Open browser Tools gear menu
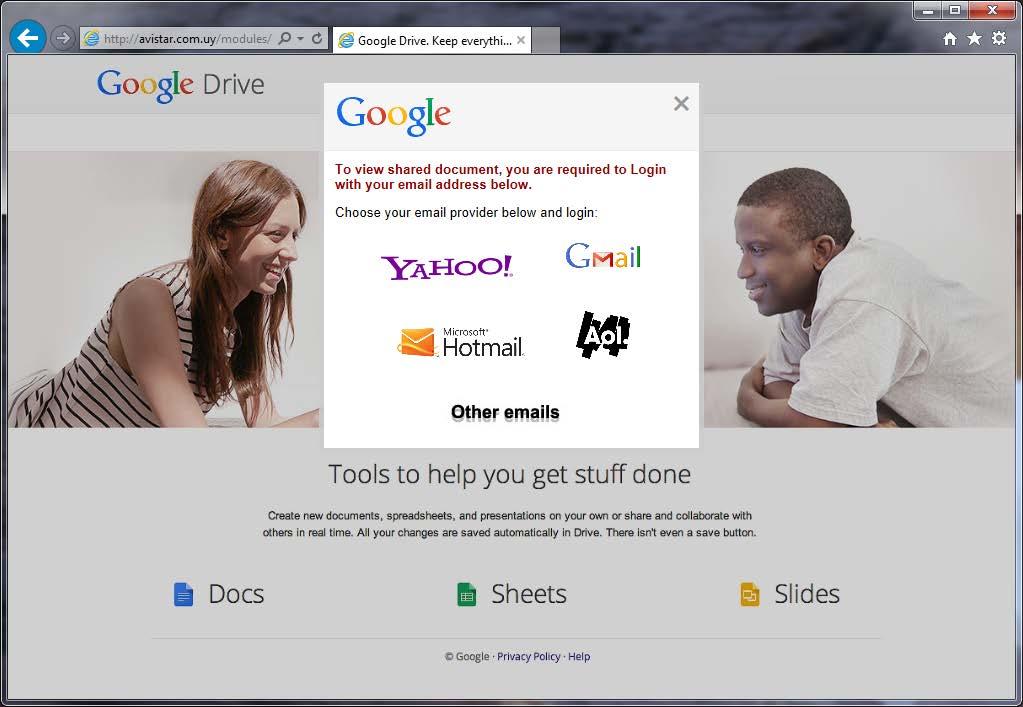 click(x=999, y=38)
